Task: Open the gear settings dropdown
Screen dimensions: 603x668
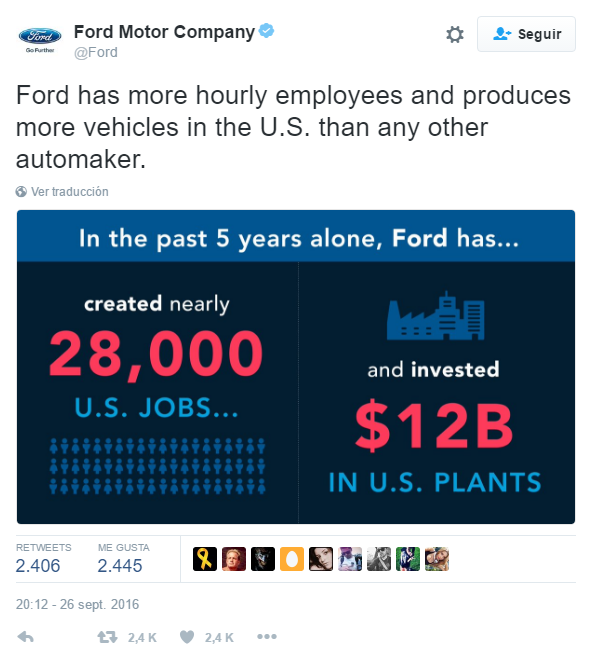Action: tap(455, 35)
